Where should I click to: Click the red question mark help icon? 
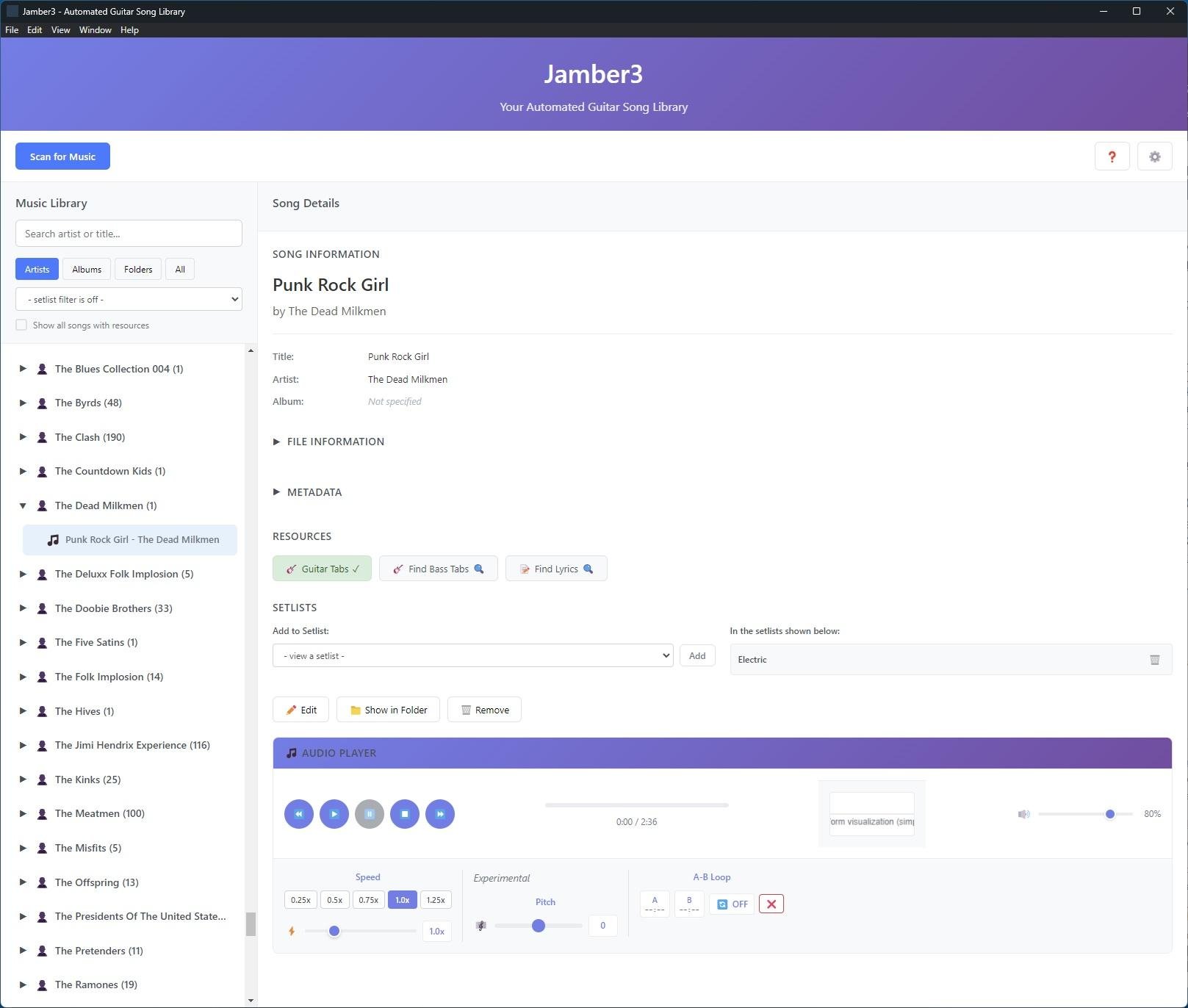click(1112, 156)
